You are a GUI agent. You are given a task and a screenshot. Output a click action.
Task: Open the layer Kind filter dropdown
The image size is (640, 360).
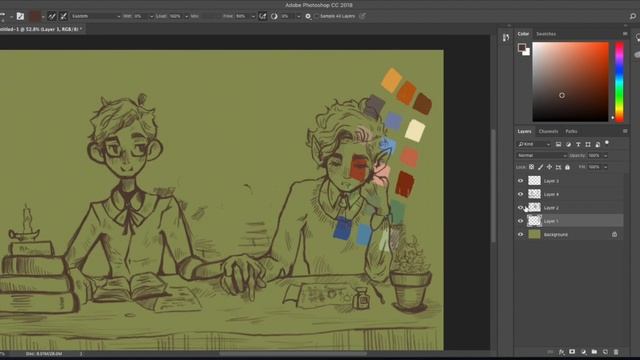[533, 144]
